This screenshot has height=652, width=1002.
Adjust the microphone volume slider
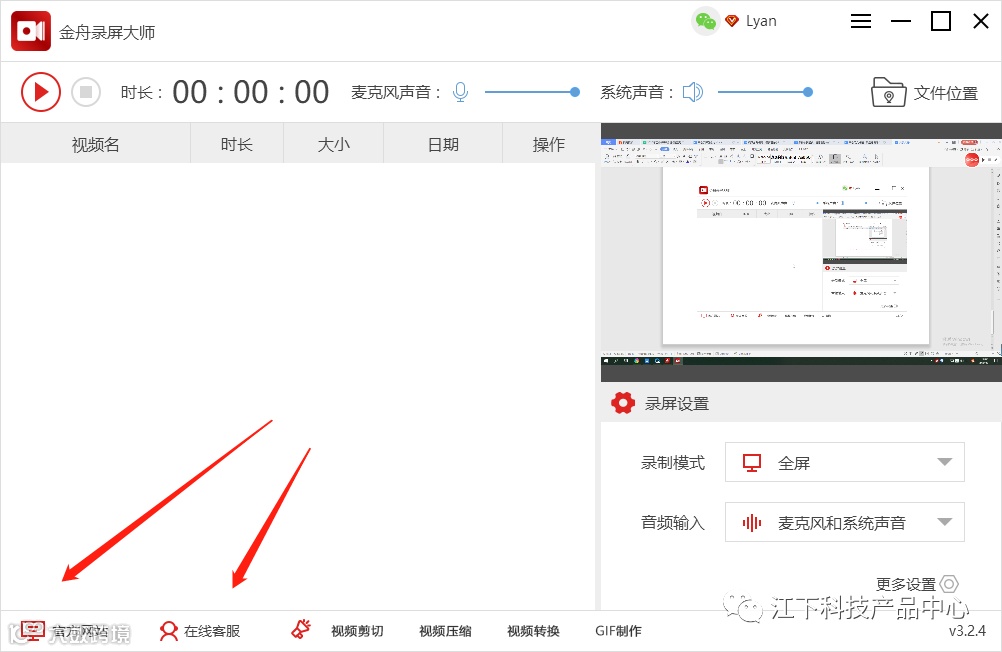tap(532, 92)
